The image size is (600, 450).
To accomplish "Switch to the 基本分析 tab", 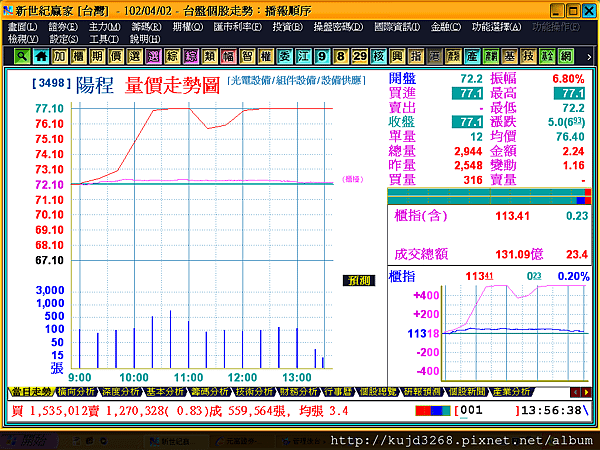I will 165,392.
